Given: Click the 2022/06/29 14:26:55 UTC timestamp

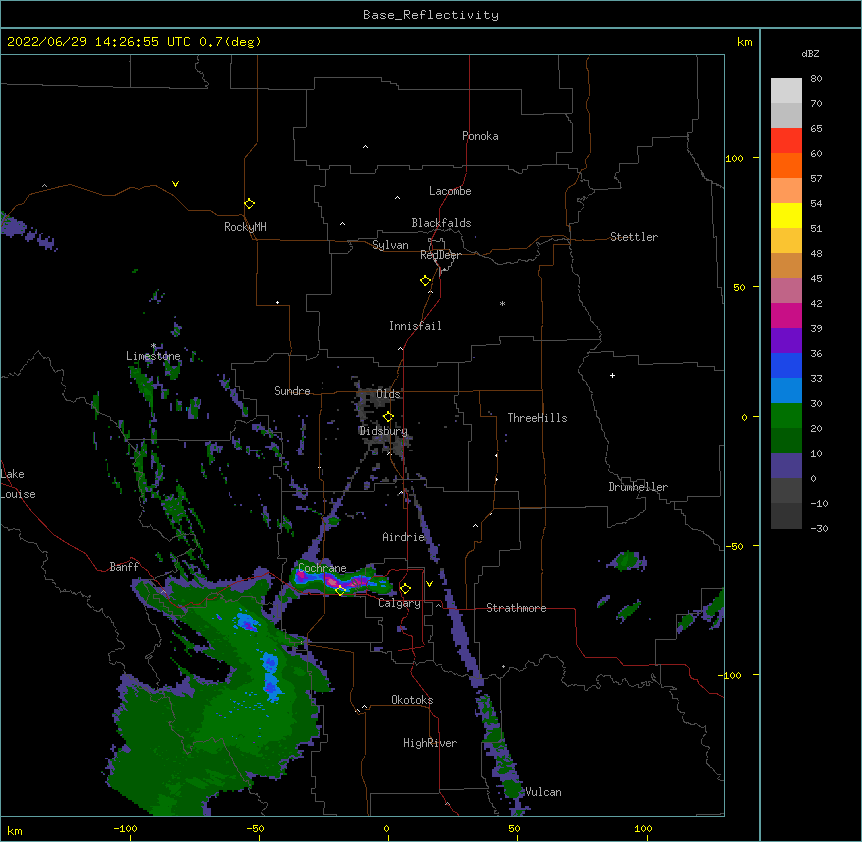Looking at the screenshot, I should pos(99,42).
